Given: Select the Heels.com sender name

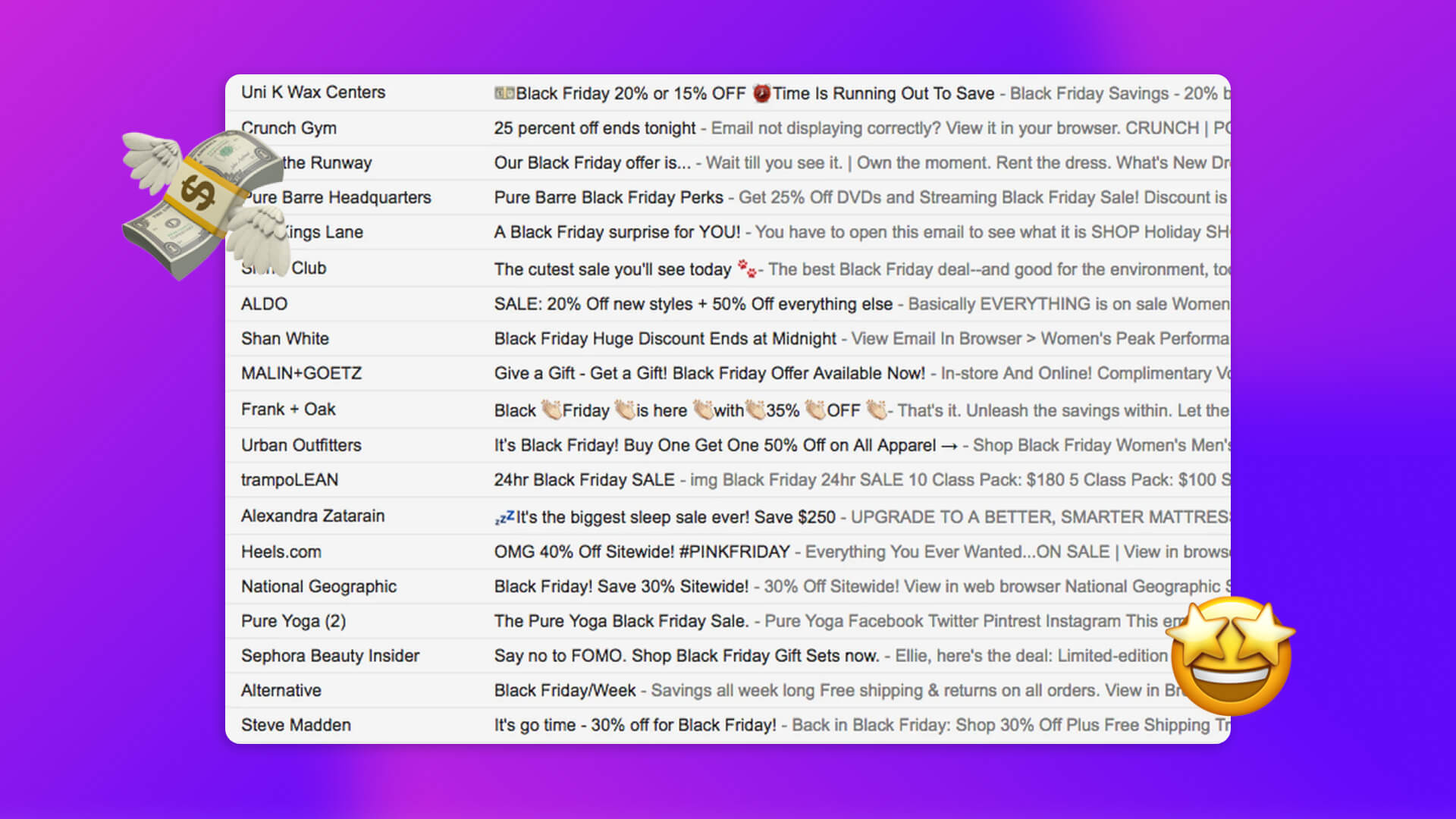Looking at the screenshot, I should (x=281, y=552).
